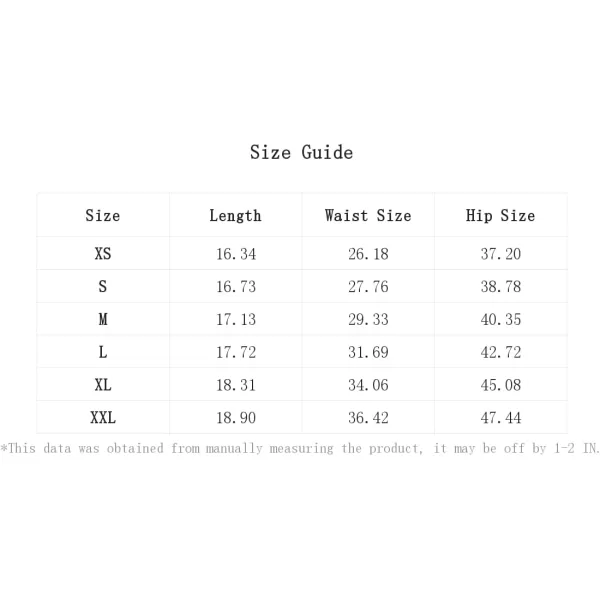The image size is (600, 600).
Task: Select the L size row label
Action: point(103,352)
